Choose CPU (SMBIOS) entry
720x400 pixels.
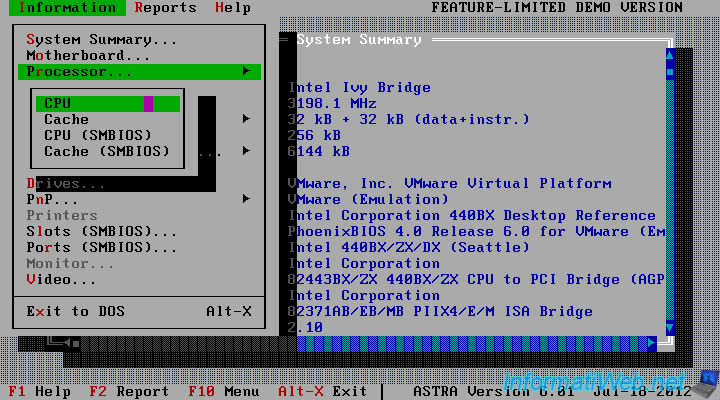coord(98,135)
